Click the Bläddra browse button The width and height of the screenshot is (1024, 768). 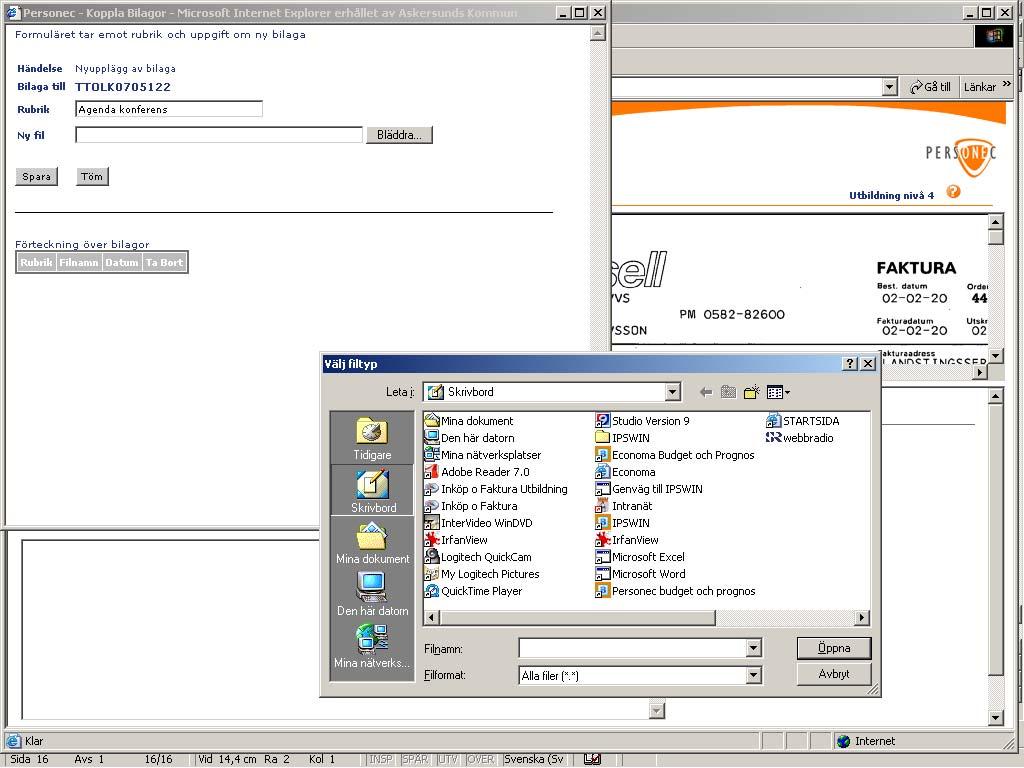click(399, 135)
